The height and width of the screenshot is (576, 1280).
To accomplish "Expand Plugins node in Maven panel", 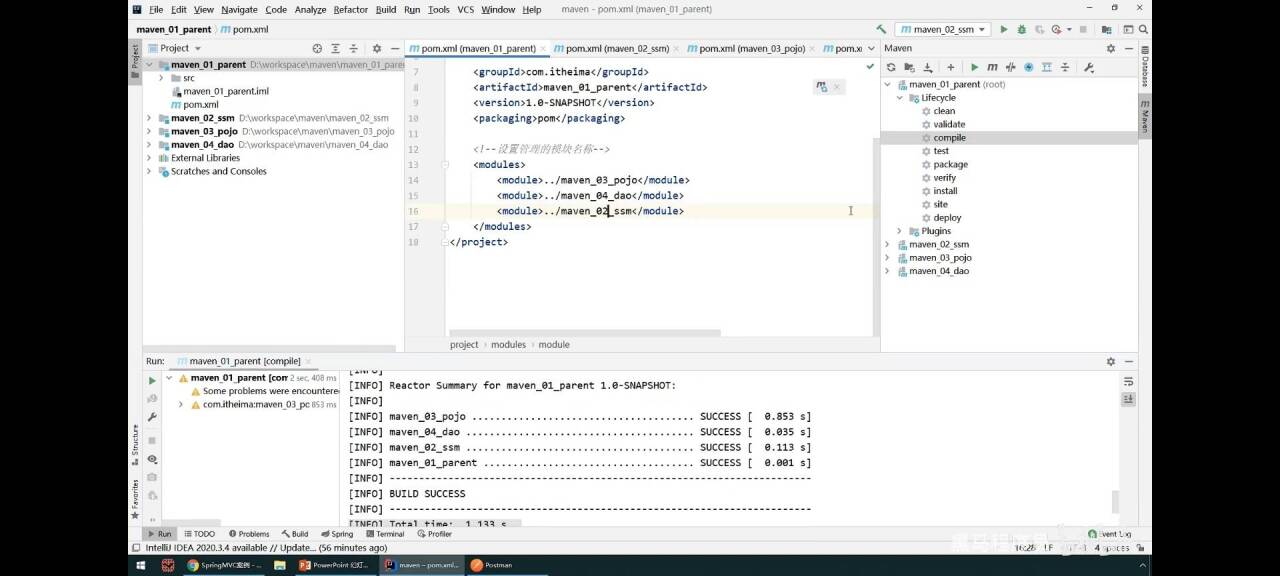I will coord(899,231).
